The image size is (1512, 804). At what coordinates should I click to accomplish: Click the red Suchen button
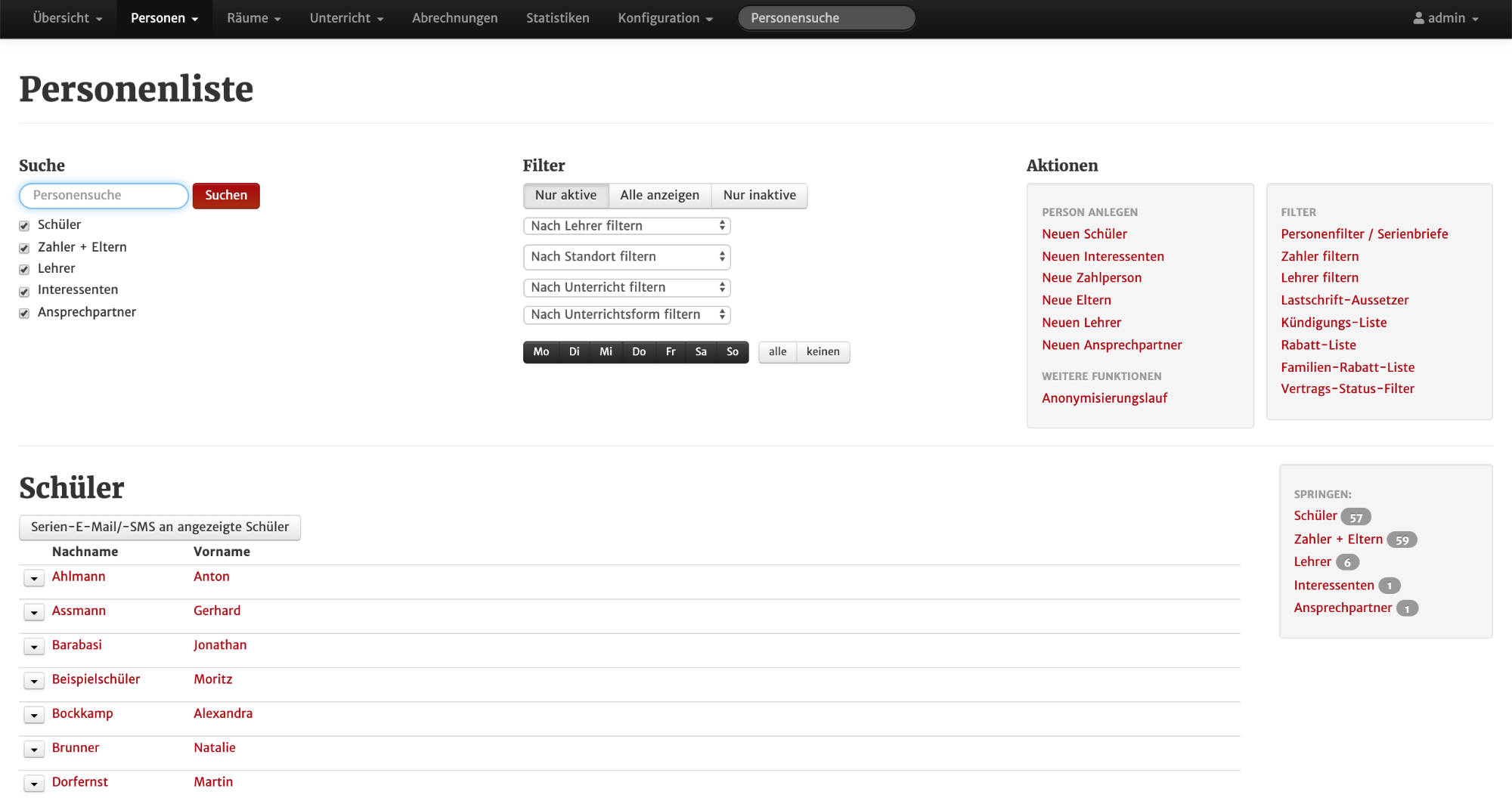[x=226, y=196]
